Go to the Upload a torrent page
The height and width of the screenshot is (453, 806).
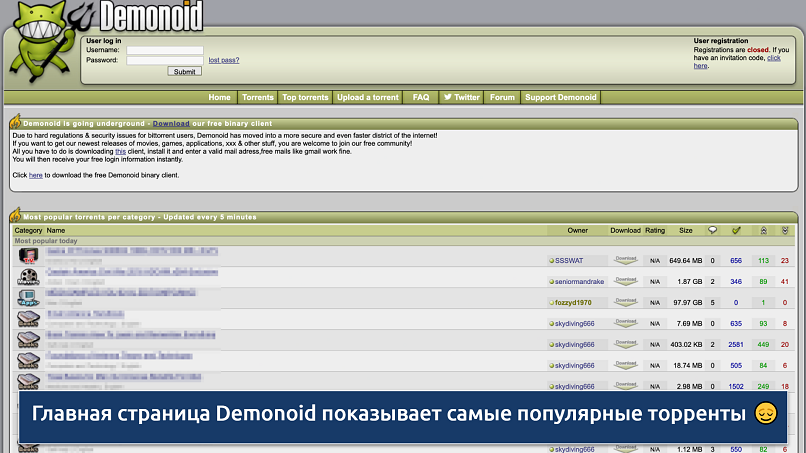click(x=367, y=97)
